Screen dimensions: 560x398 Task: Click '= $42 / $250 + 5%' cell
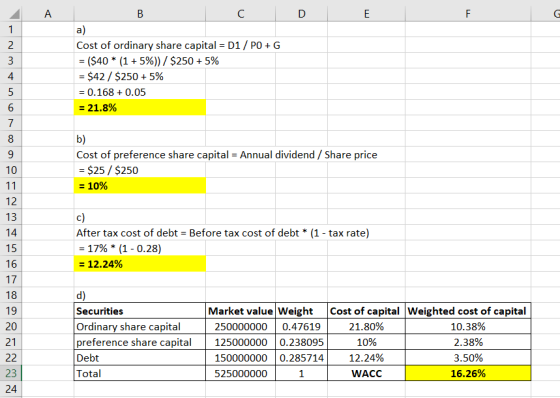[x=140, y=76]
